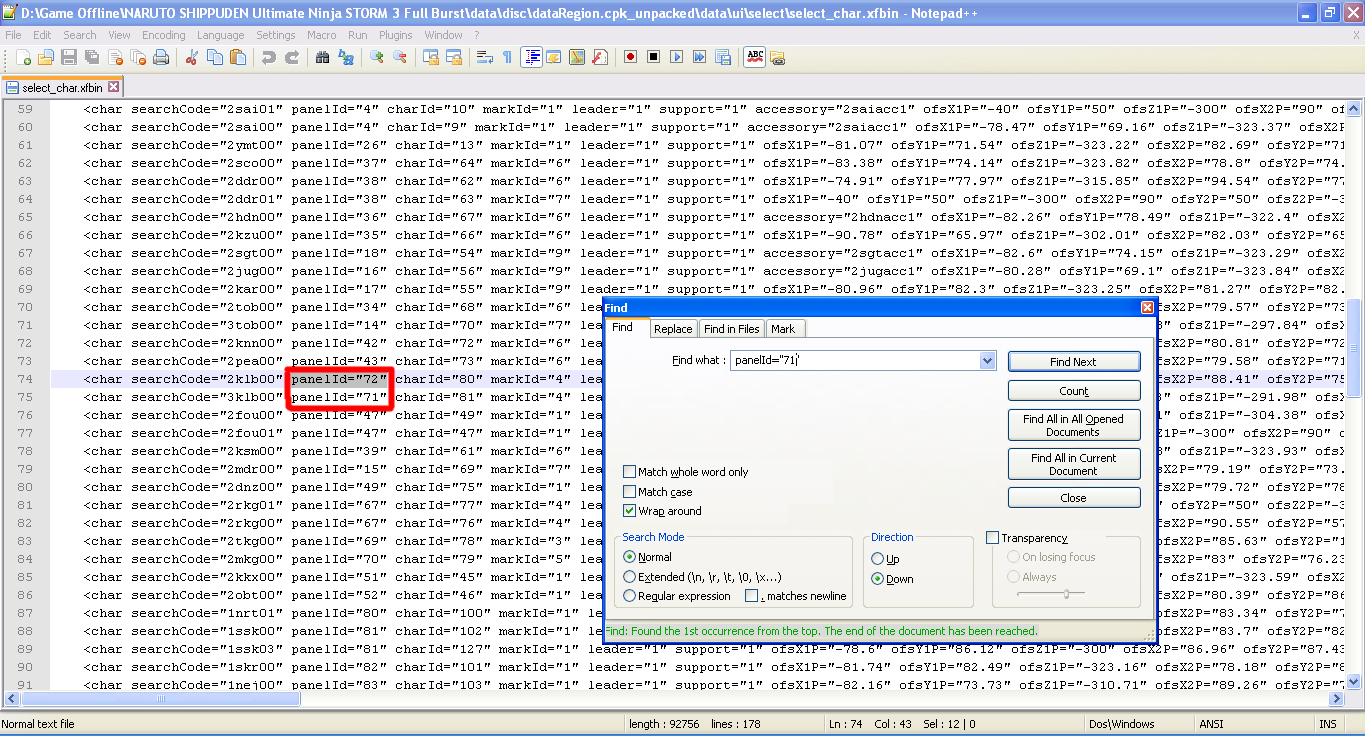This screenshot has height=736, width=1365.
Task: Click the editor's horizontal scrollbar
Action: (x=675, y=700)
